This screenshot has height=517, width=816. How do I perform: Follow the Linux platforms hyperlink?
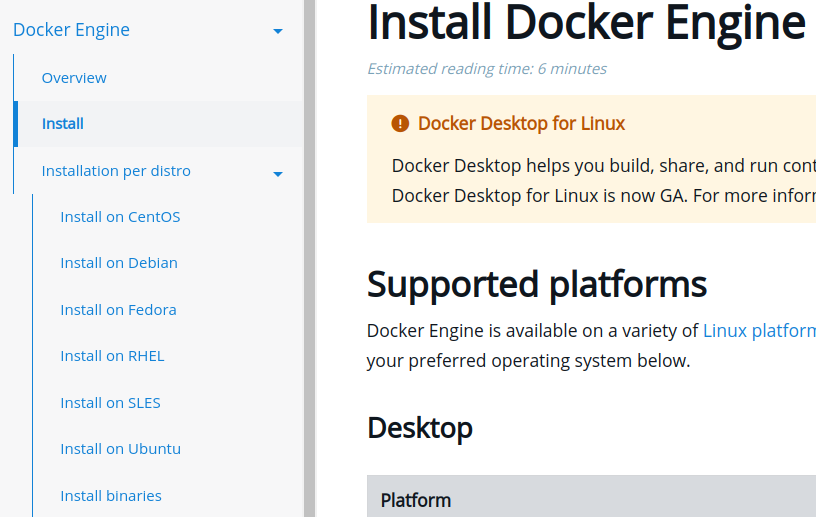coord(759,330)
